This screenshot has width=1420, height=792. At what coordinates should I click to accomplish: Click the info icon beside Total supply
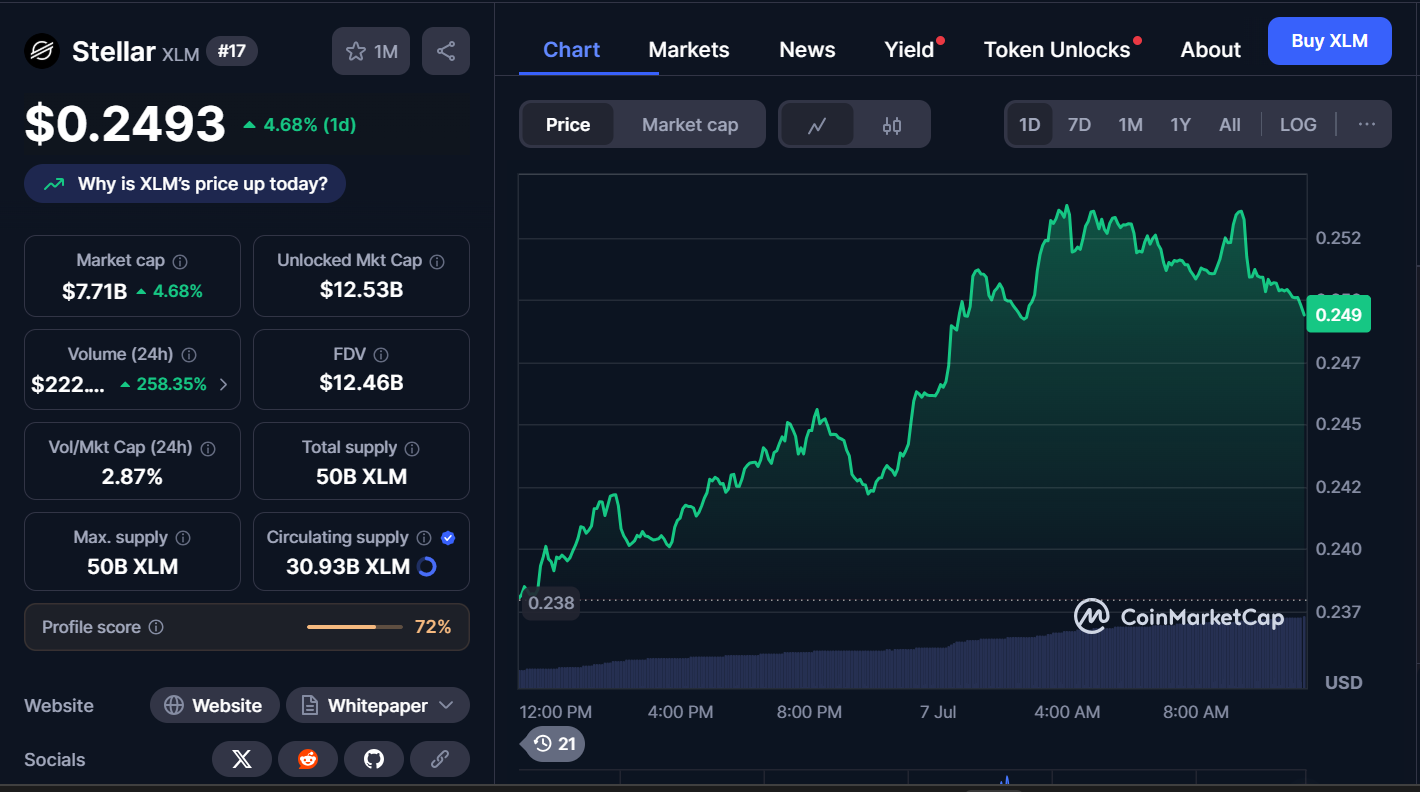[x=412, y=448]
